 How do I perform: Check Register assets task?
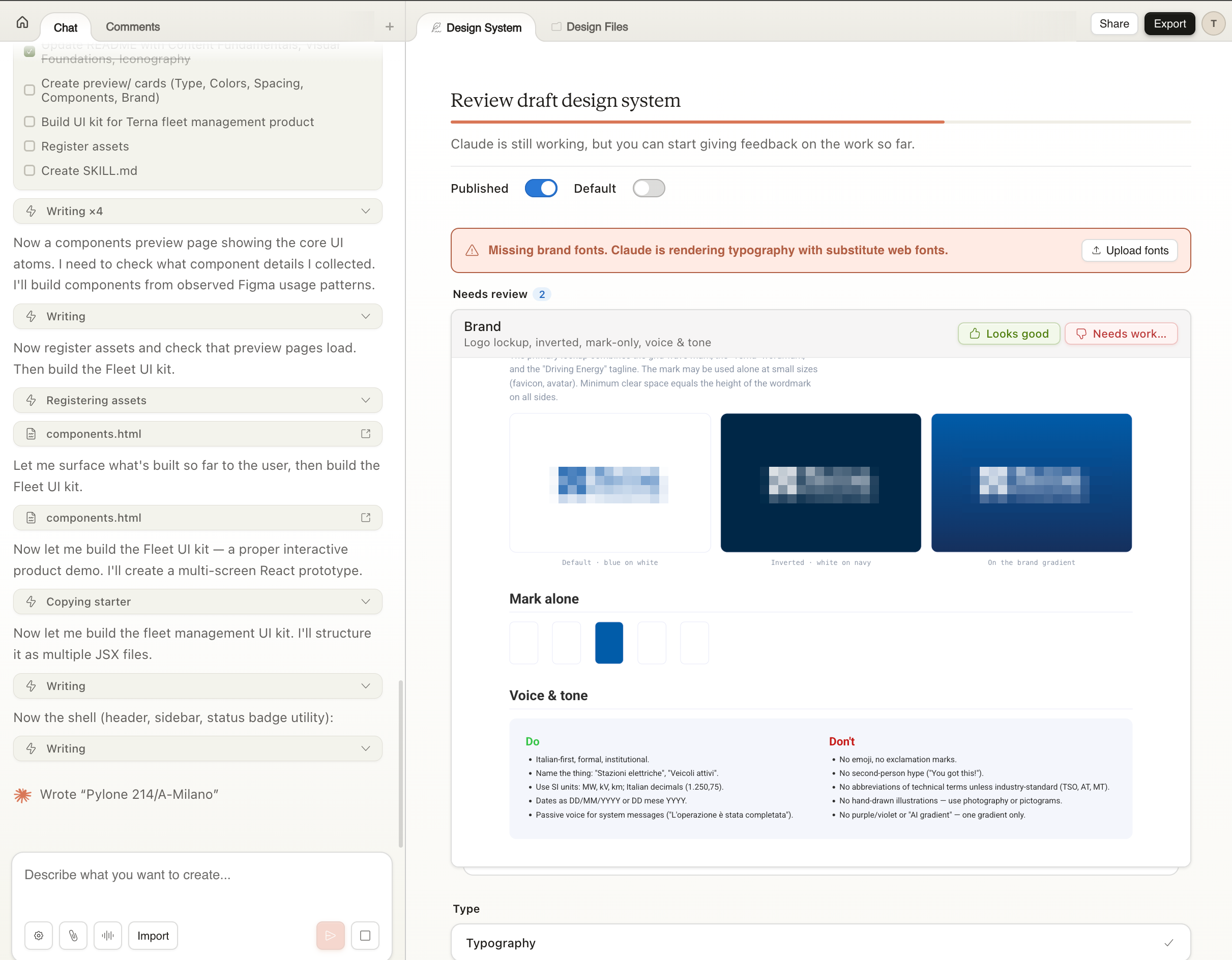coord(30,146)
